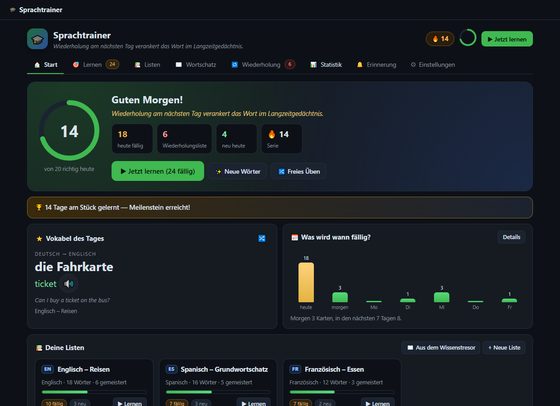Open the Einstellungen tab
560x406 pixels.
[433, 65]
